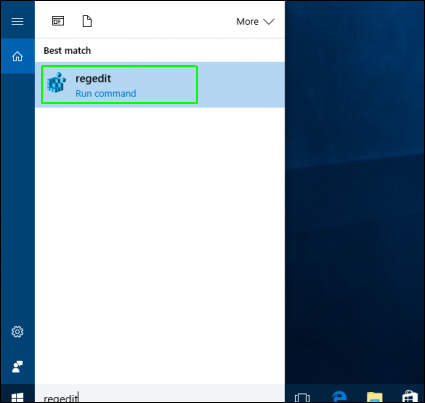Click the chevron arrow beside More
This screenshot has width=425, height=403.
click(269, 22)
